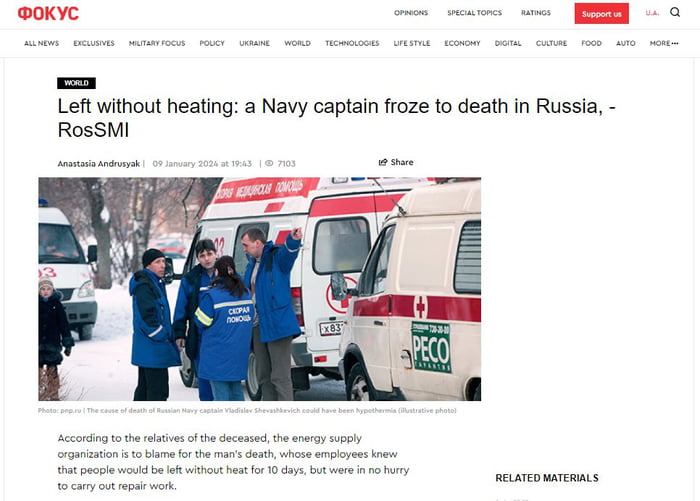Image resolution: width=700 pixels, height=501 pixels.
Task: Go to the AUTO category
Action: tap(625, 43)
